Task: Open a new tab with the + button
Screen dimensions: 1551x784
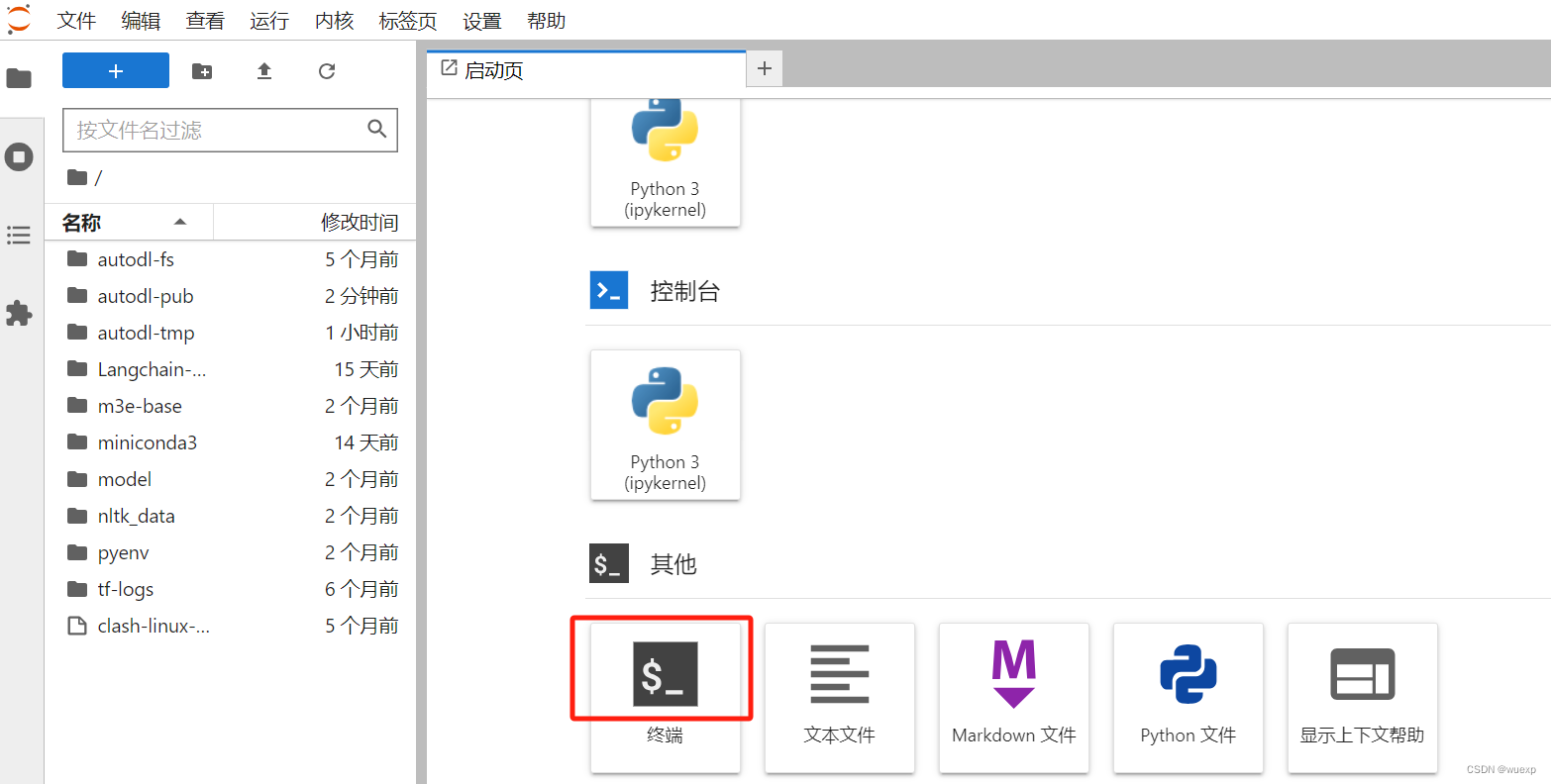Action: (764, 68)
